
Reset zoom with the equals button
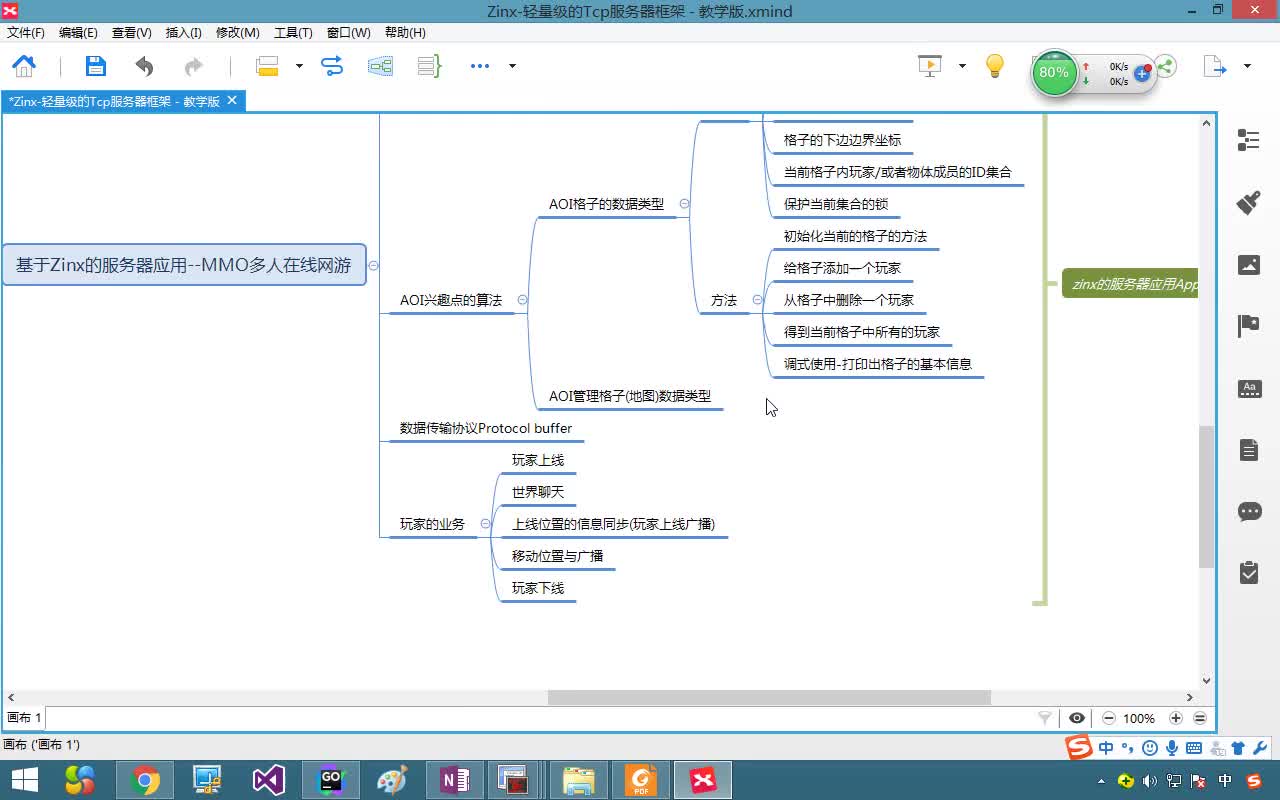(1200, 718)
